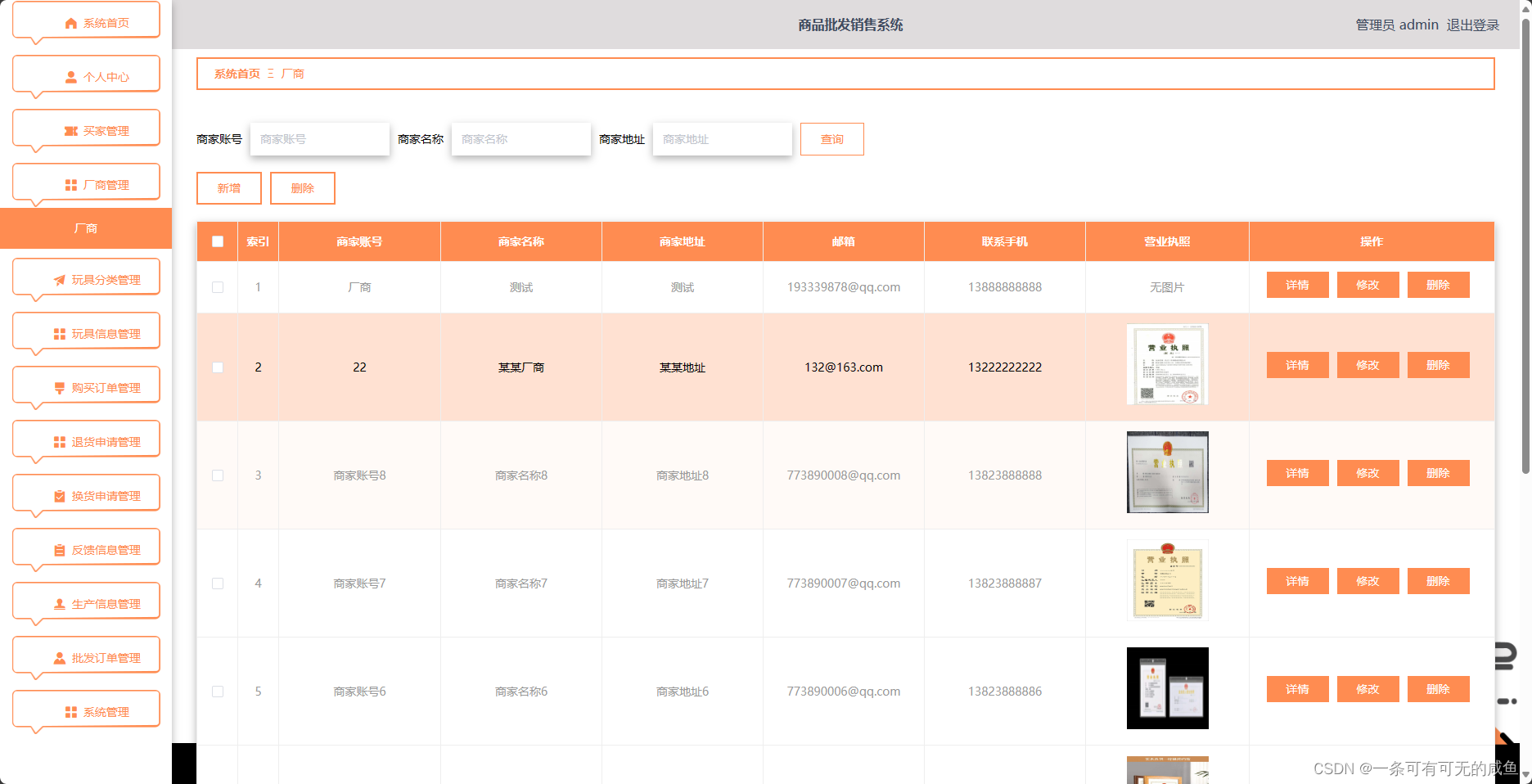Collapse the 厂商管理 menu
Screen dimensions: 1532x784
[x=86, y=182]
